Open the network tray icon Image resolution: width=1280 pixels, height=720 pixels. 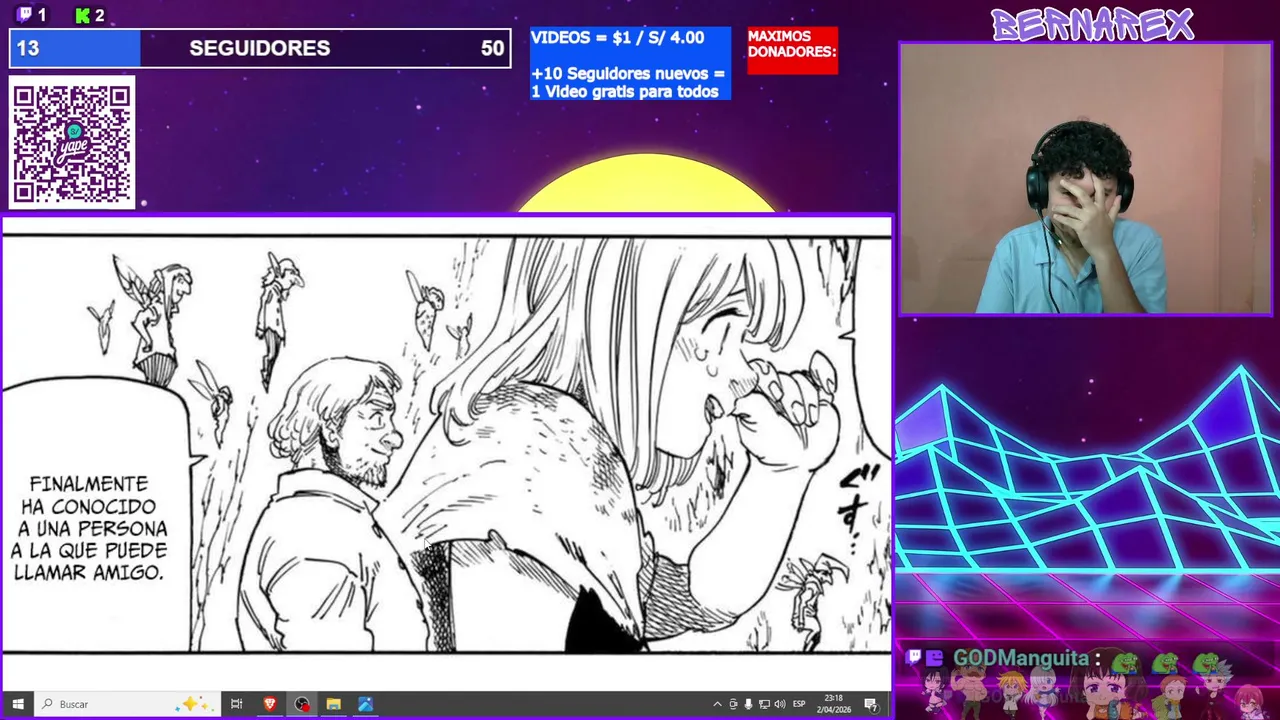764,704
